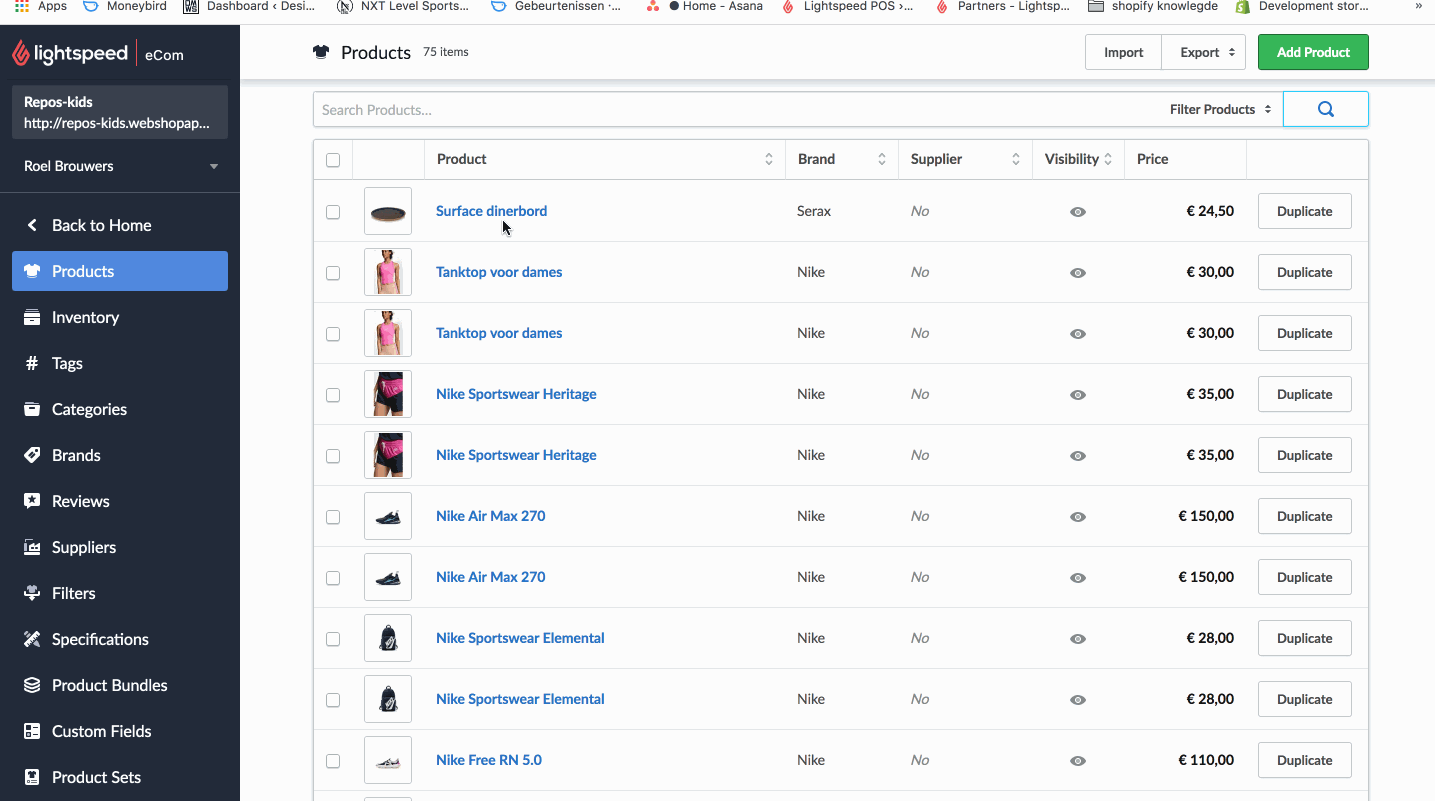Click the shirt icon beside Products heading
The image size is (1435, 801).
click(x=321, y=52)
